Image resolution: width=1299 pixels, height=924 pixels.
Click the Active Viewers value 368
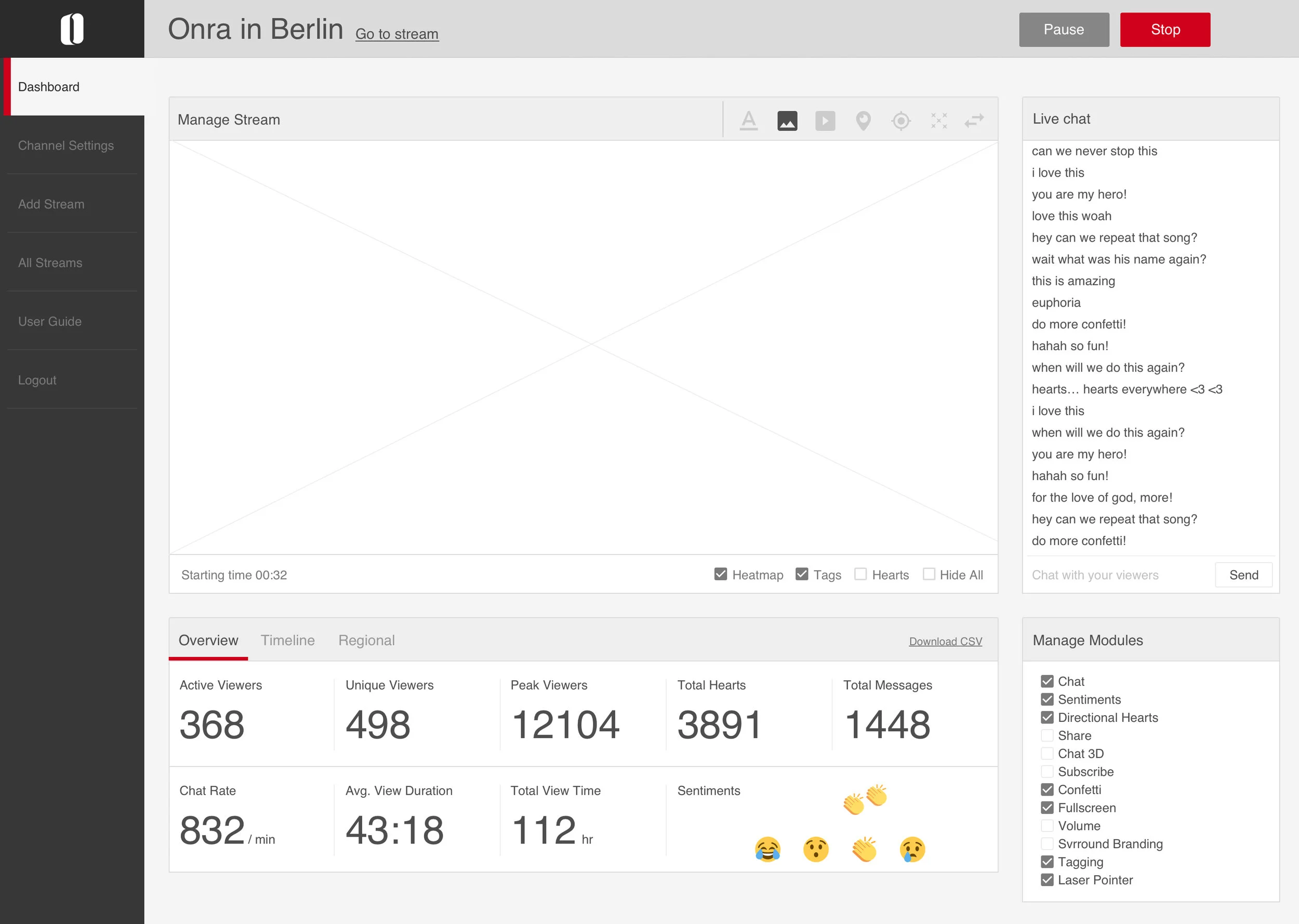pos(211,724)
